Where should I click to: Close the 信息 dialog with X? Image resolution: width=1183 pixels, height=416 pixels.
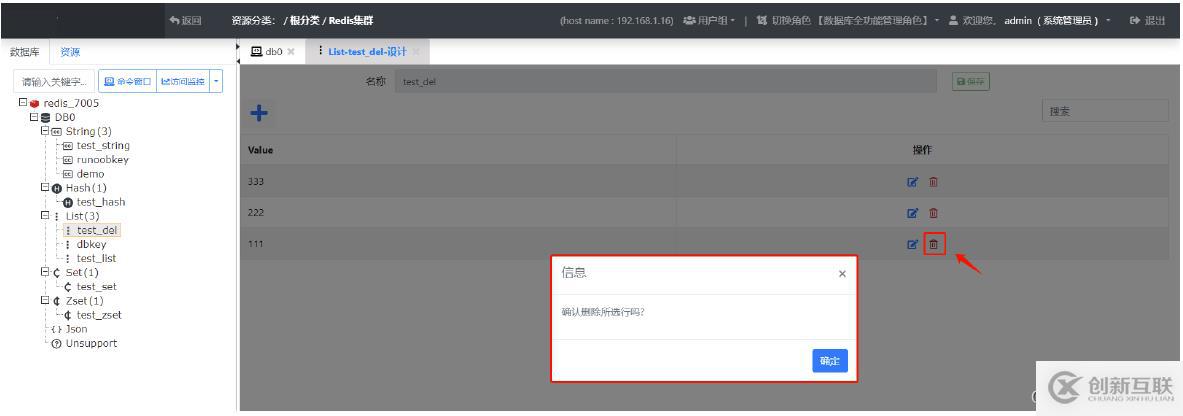(842, 274)
